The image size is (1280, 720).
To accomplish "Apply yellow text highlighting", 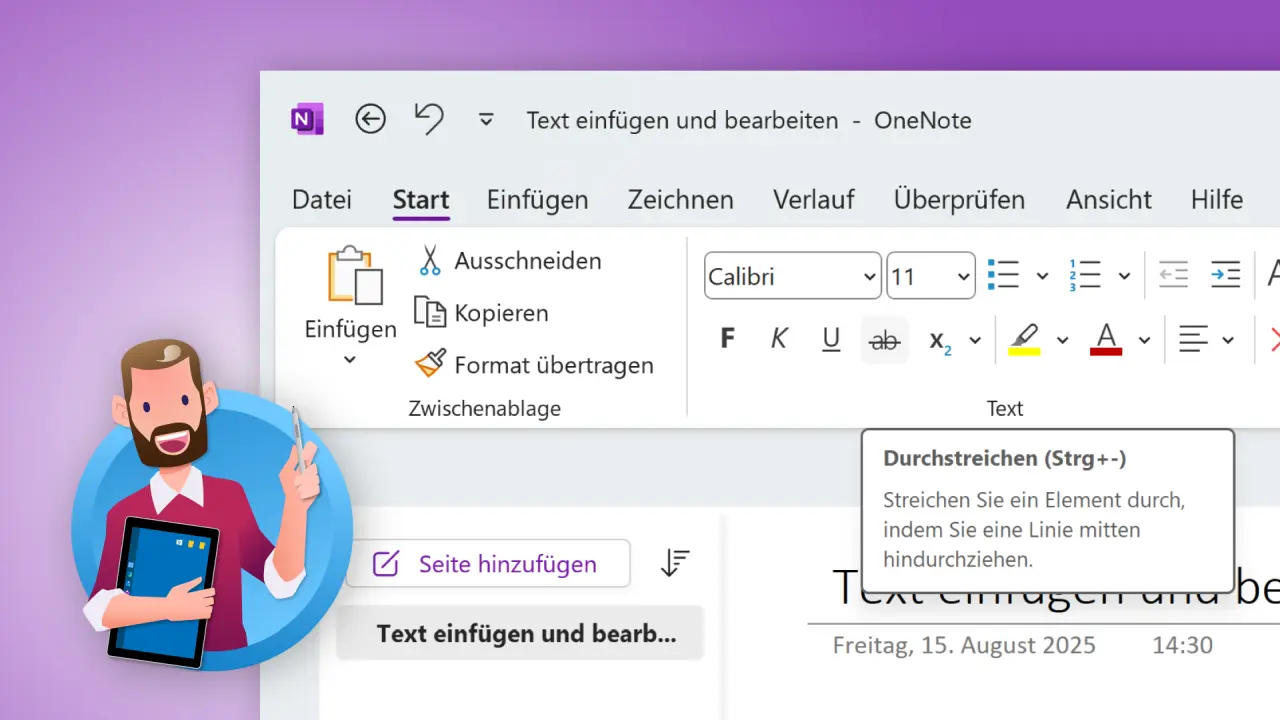I will [x=1024, y=339].
